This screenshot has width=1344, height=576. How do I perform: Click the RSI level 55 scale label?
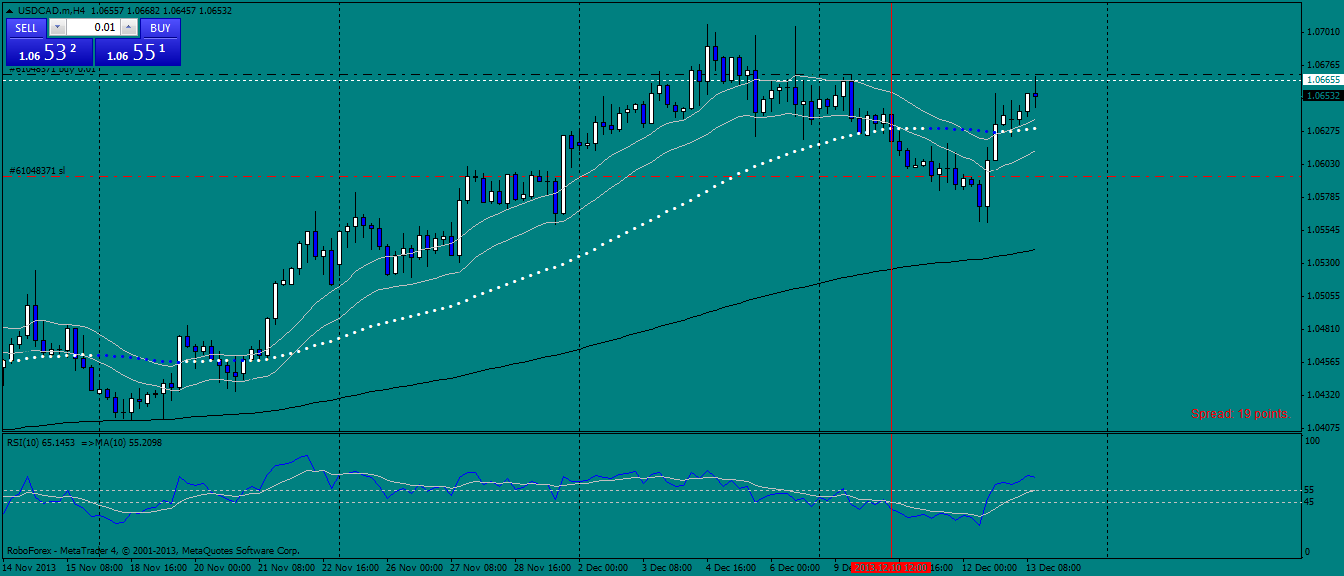pos(1309,490)
